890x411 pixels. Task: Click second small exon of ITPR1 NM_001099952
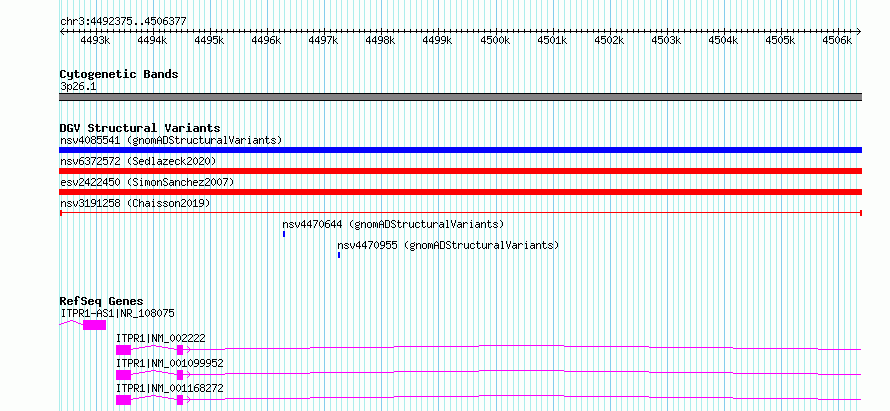[x=180, y=375]
